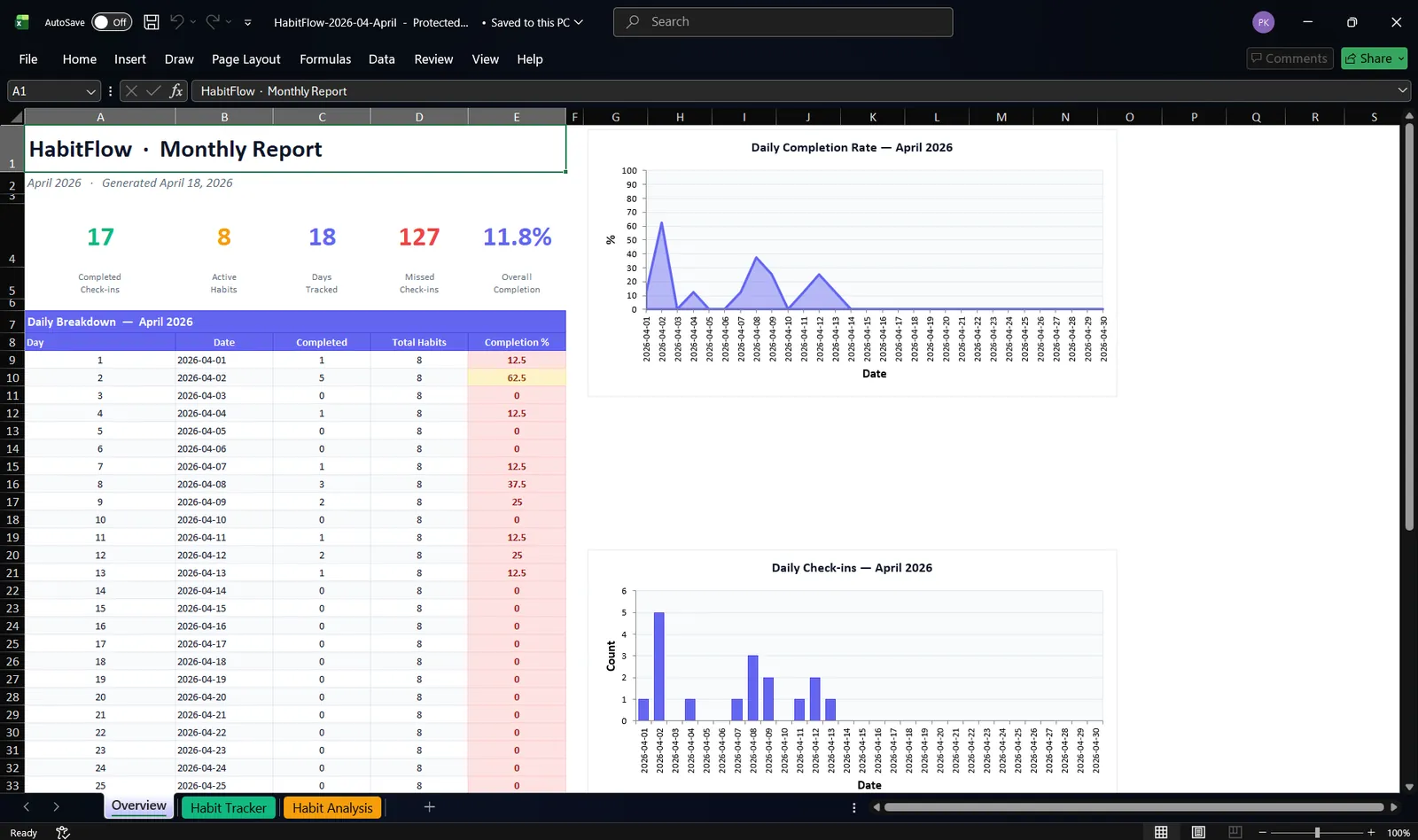Screen dimensions: 1418x840
Task: Open the Comments pane button
Action: [x=1289, y=58]
